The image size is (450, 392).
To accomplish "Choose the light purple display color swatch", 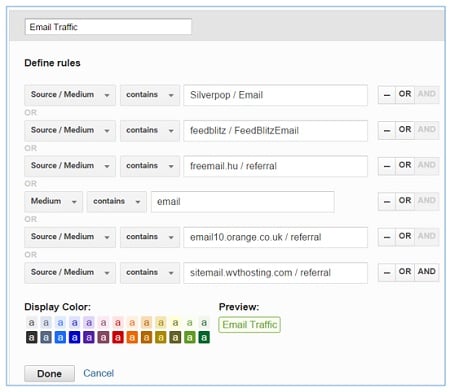I will click(x=89, y=323).
